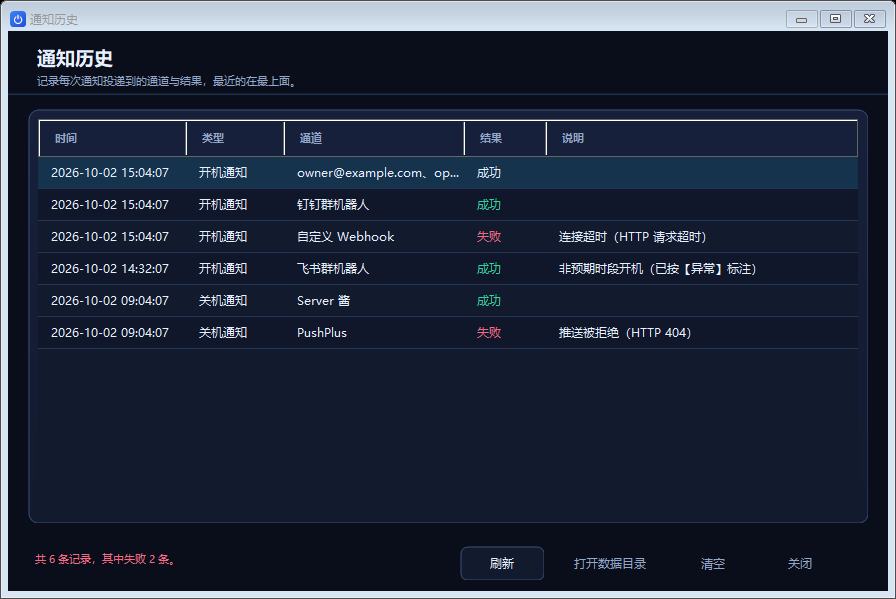Maximize the 通知历史 window
Screen dimensions: 896x599
pos(835,19)
